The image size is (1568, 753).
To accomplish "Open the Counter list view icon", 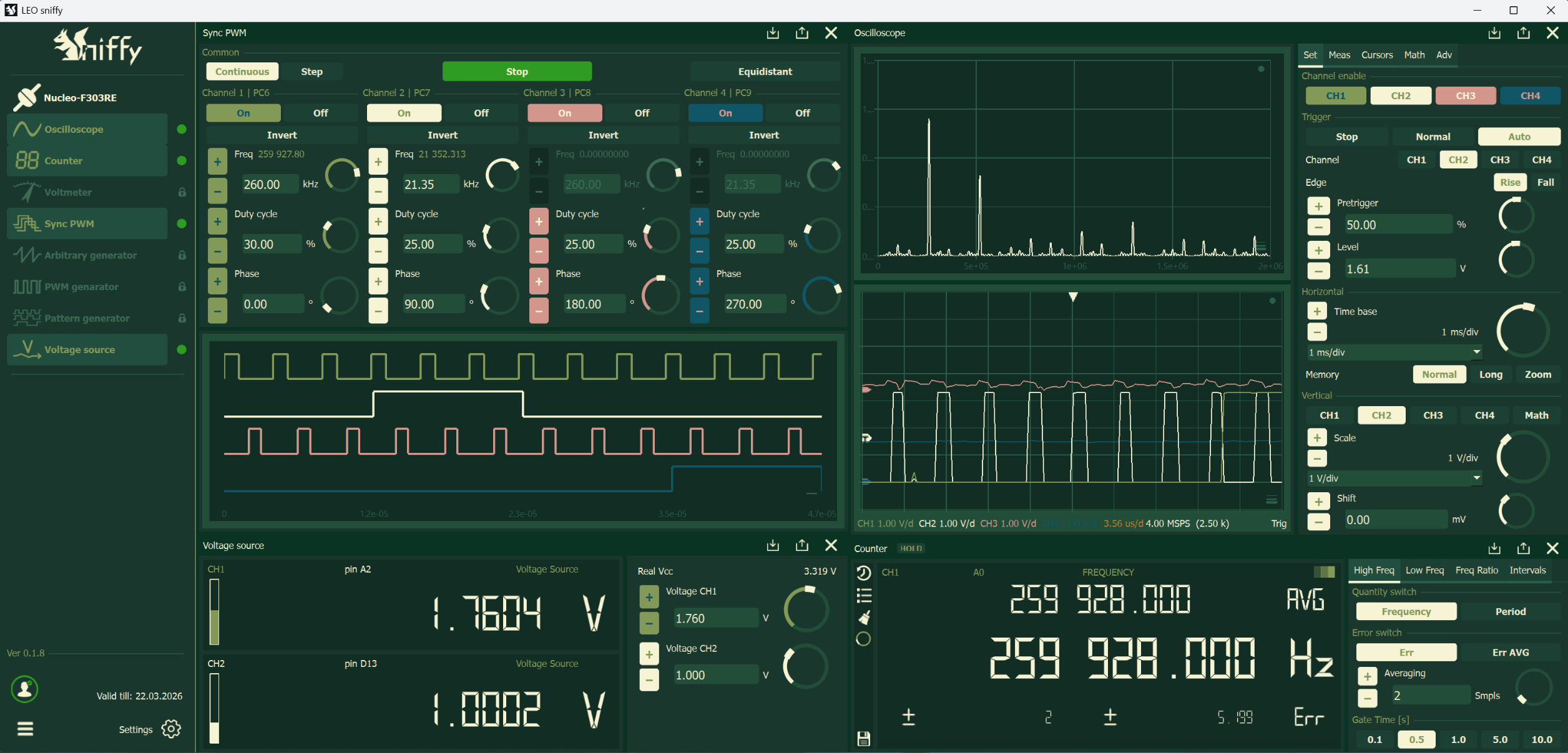I will point(864,595).
